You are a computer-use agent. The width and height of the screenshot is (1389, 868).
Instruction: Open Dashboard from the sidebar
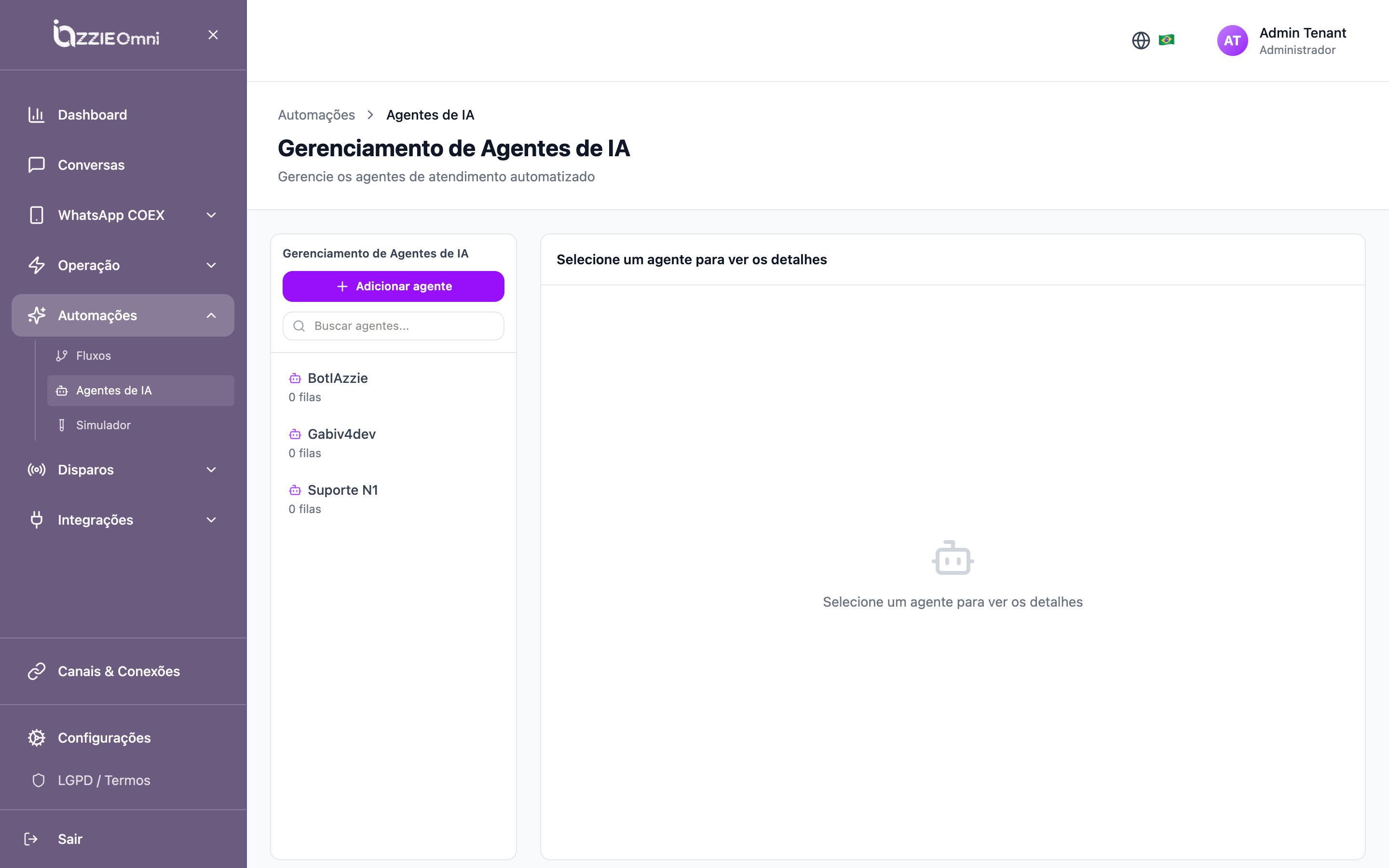click(x=123, y=115)
